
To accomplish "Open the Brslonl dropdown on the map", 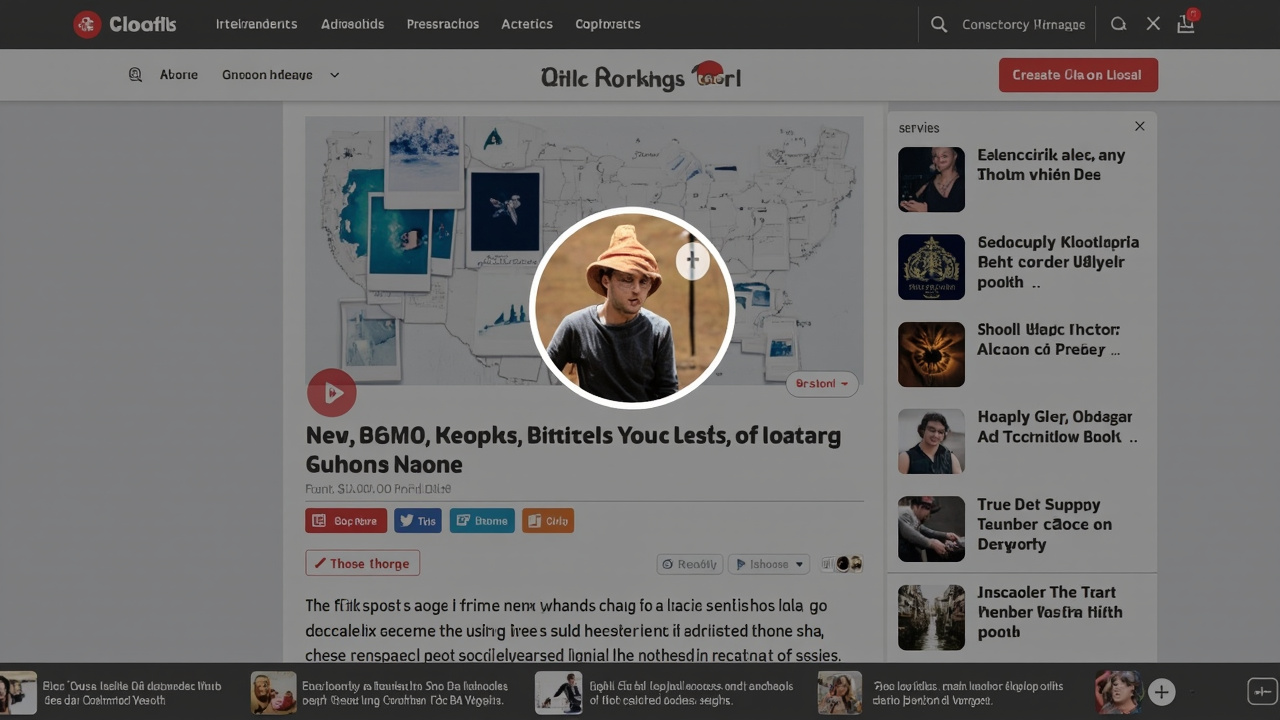I will tap(822, 384).
